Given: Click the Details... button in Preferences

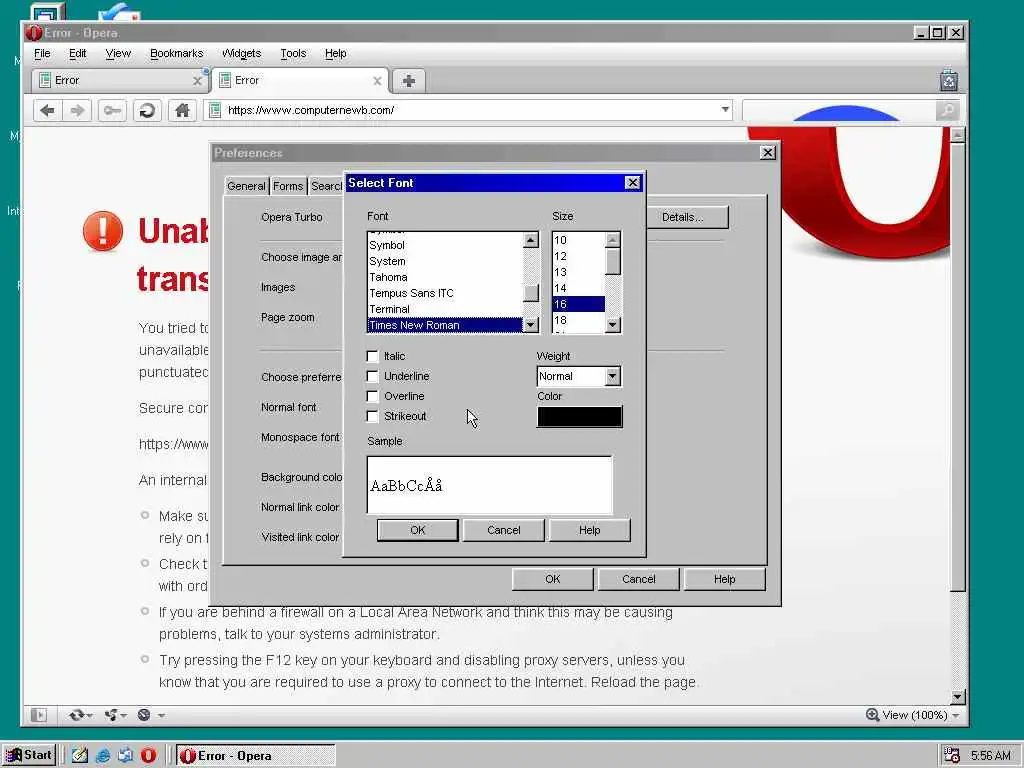Looking at the screenshot, I should [x=686, y=217].
